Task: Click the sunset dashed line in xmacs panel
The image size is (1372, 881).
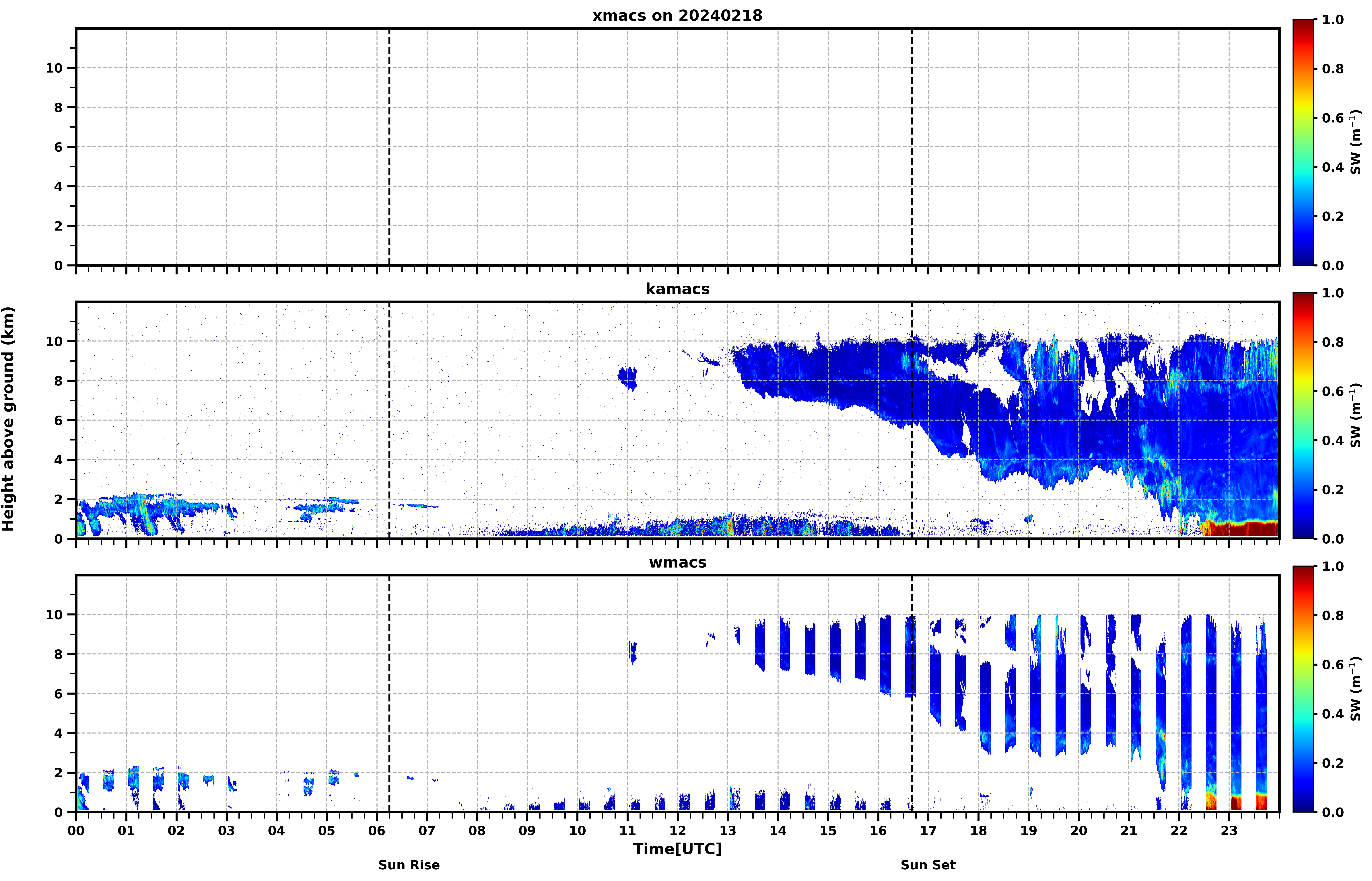Action: click(x=912, y=147)
